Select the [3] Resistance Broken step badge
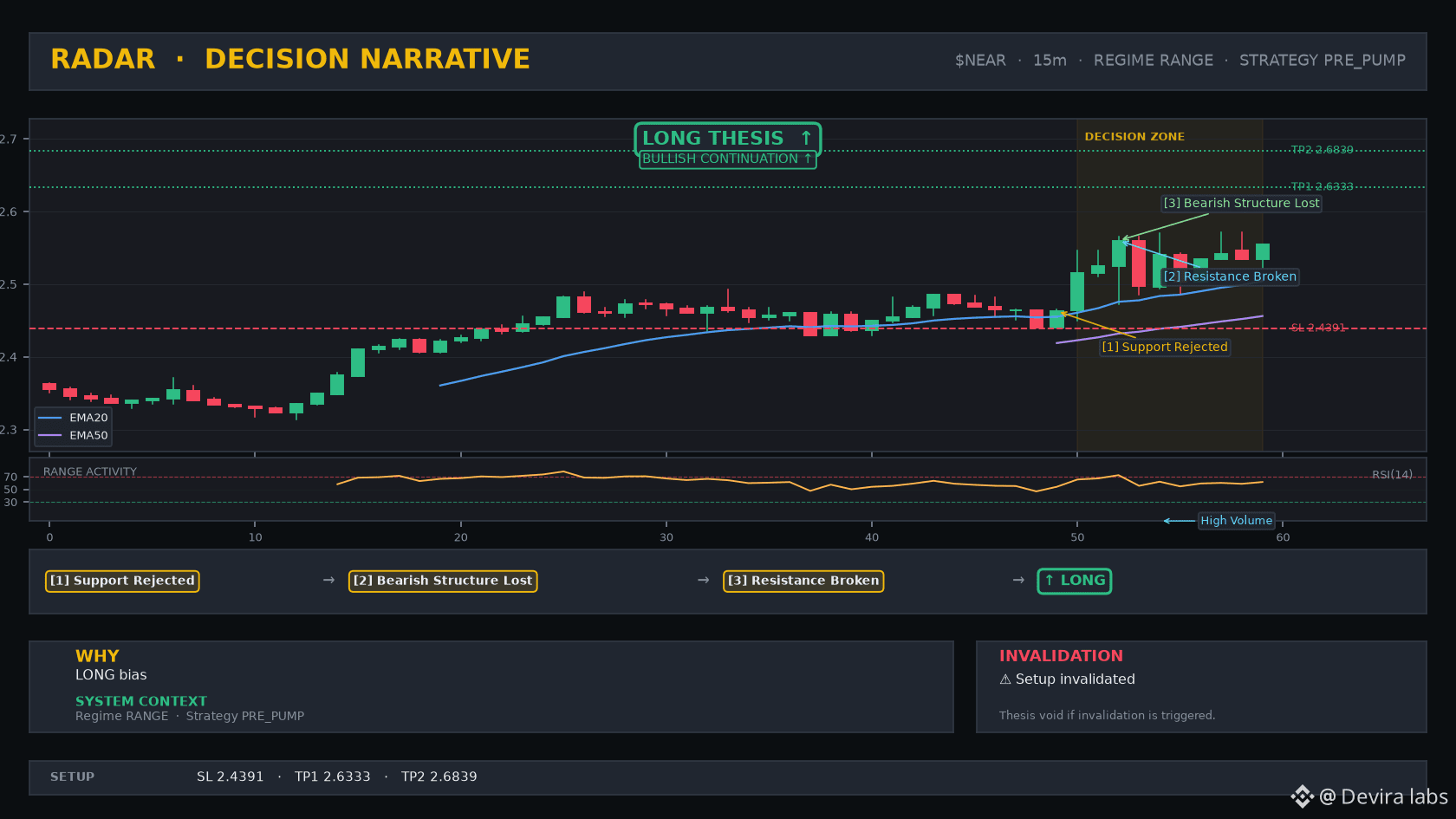The width and height of the screenshot is (1456, 819). (803, 581)
